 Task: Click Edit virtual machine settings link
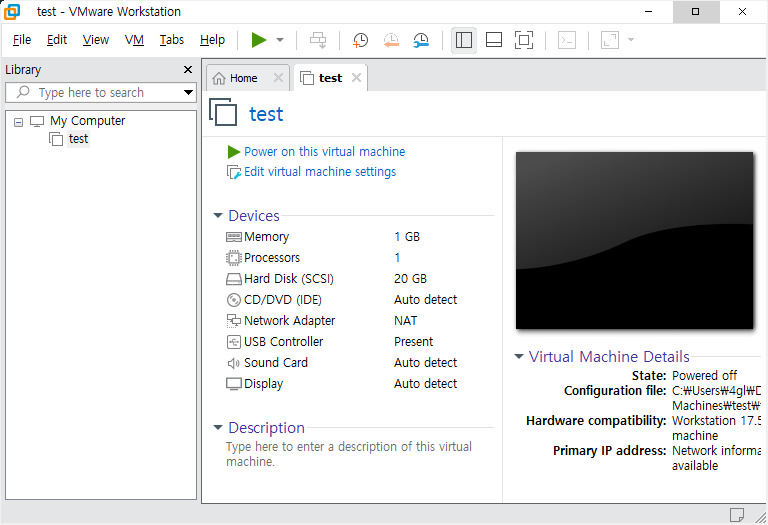coord(320,172)
